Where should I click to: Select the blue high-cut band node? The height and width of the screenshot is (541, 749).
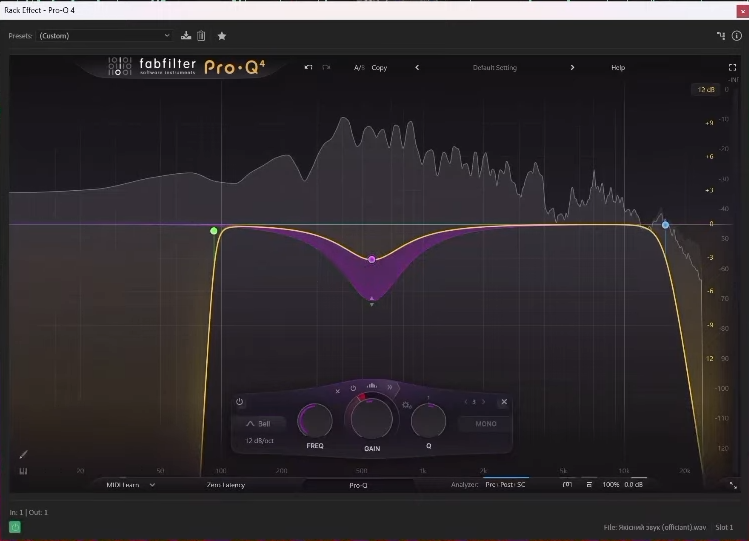point(665,224)
